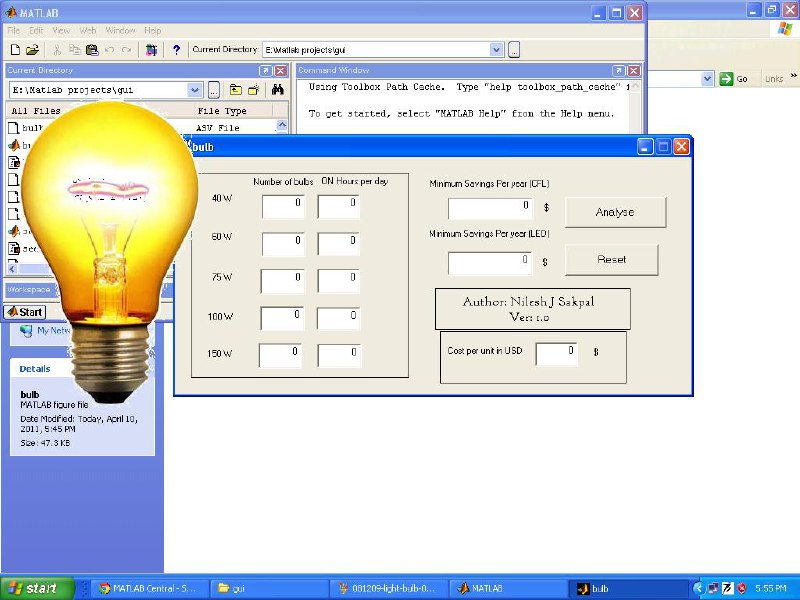This screenshot has height=600, width=800.
Task: Sort by the All Files column header
Action: click(x=36, y=111)
